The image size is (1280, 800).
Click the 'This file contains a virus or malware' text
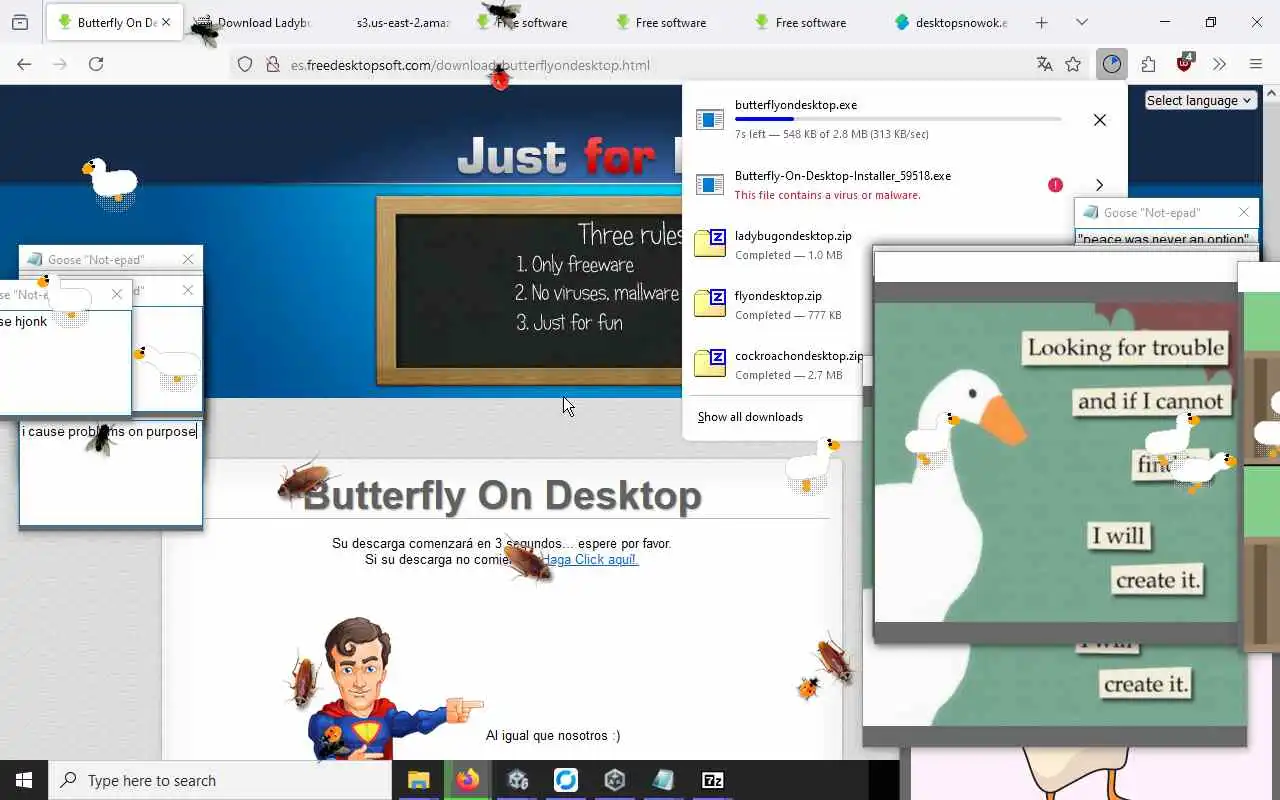click(827, 195)
